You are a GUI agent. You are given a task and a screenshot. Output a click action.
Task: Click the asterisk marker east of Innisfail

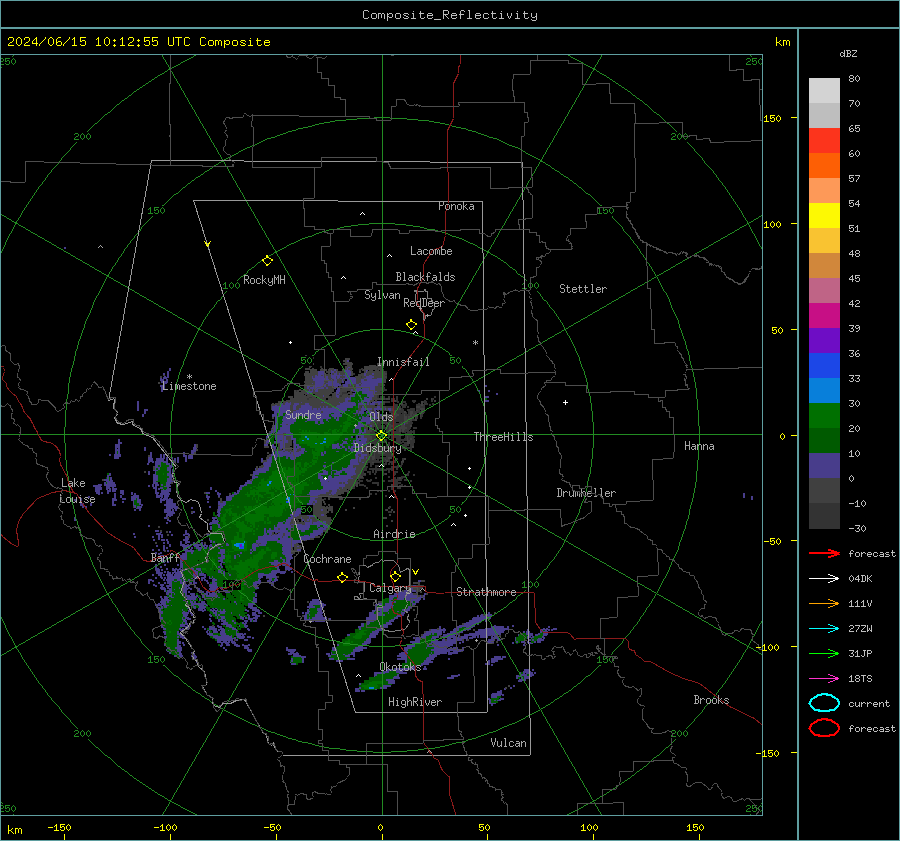tap(475, 343)
